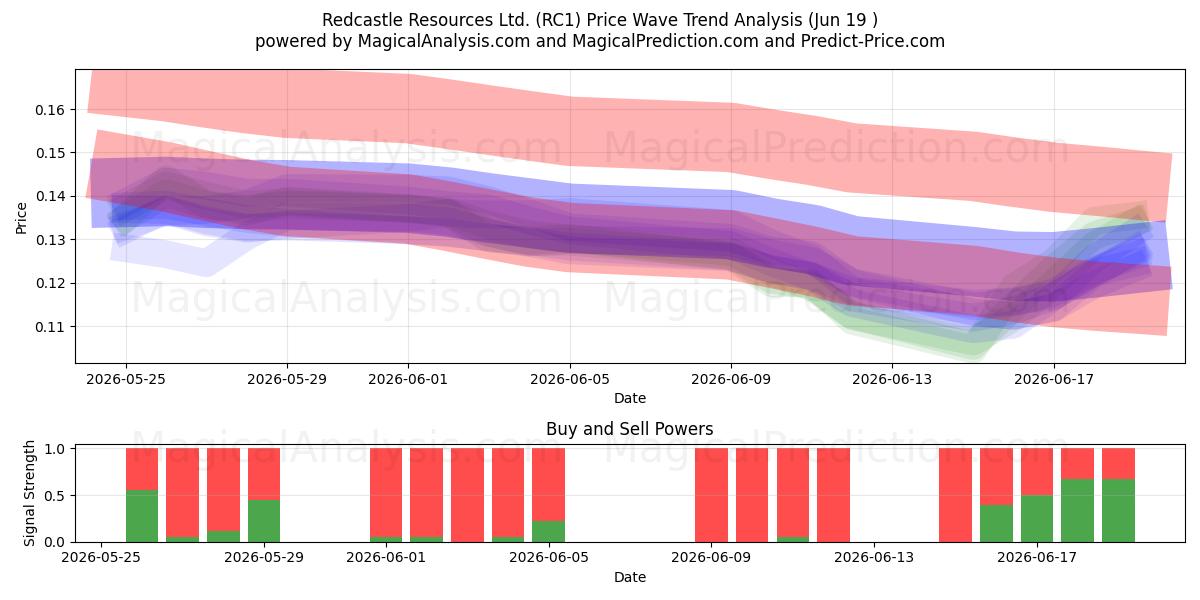Click 2026-05-25 tick under Buy and Sell chart

102,559
